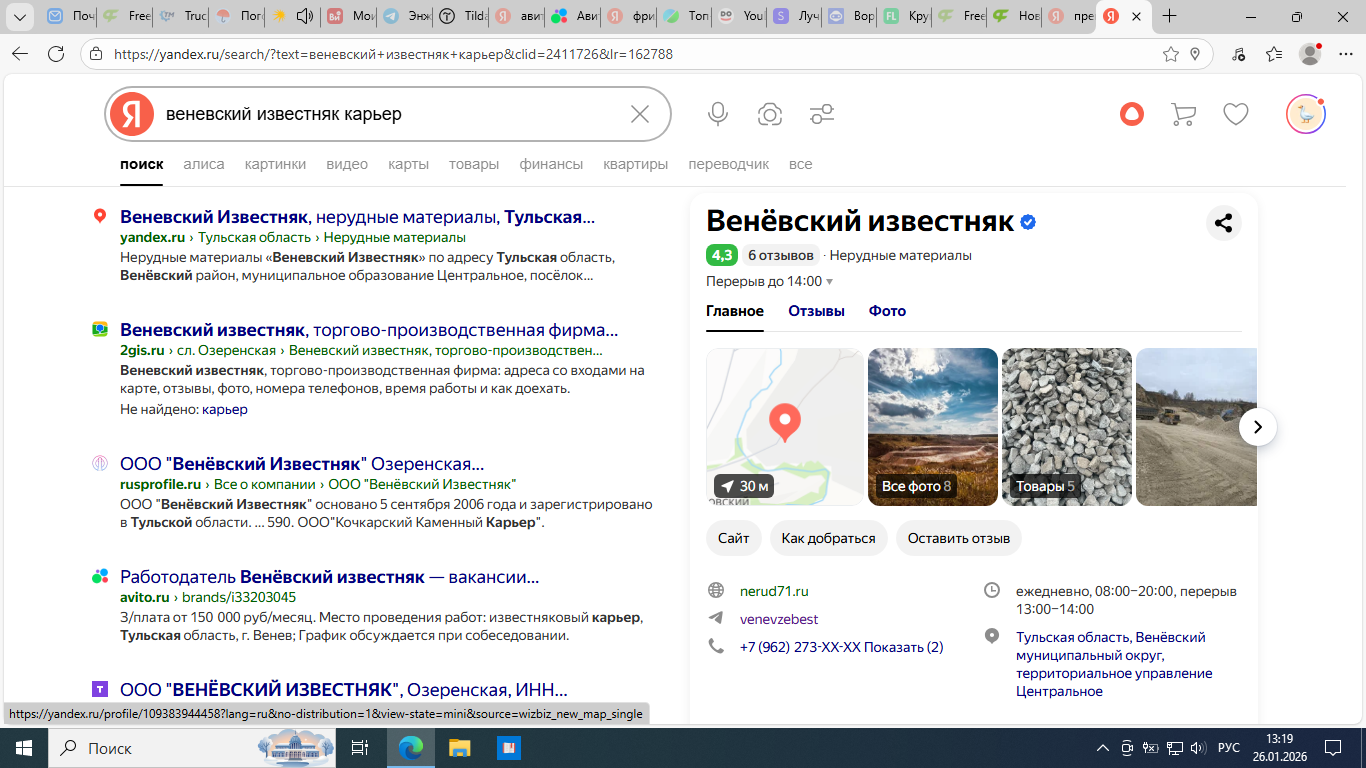The image size is (1366, 768).
Task: Open the shopping cart icon
Action: coord(1183,114)
